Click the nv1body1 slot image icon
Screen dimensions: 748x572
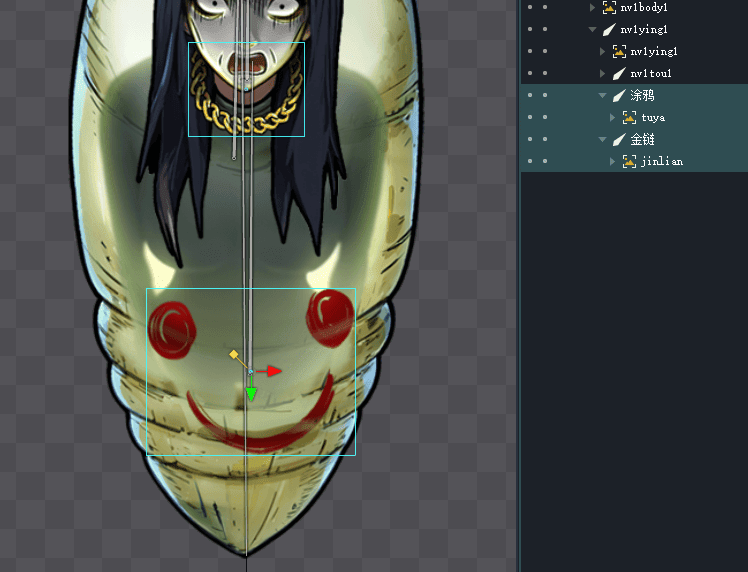point(609,7)
